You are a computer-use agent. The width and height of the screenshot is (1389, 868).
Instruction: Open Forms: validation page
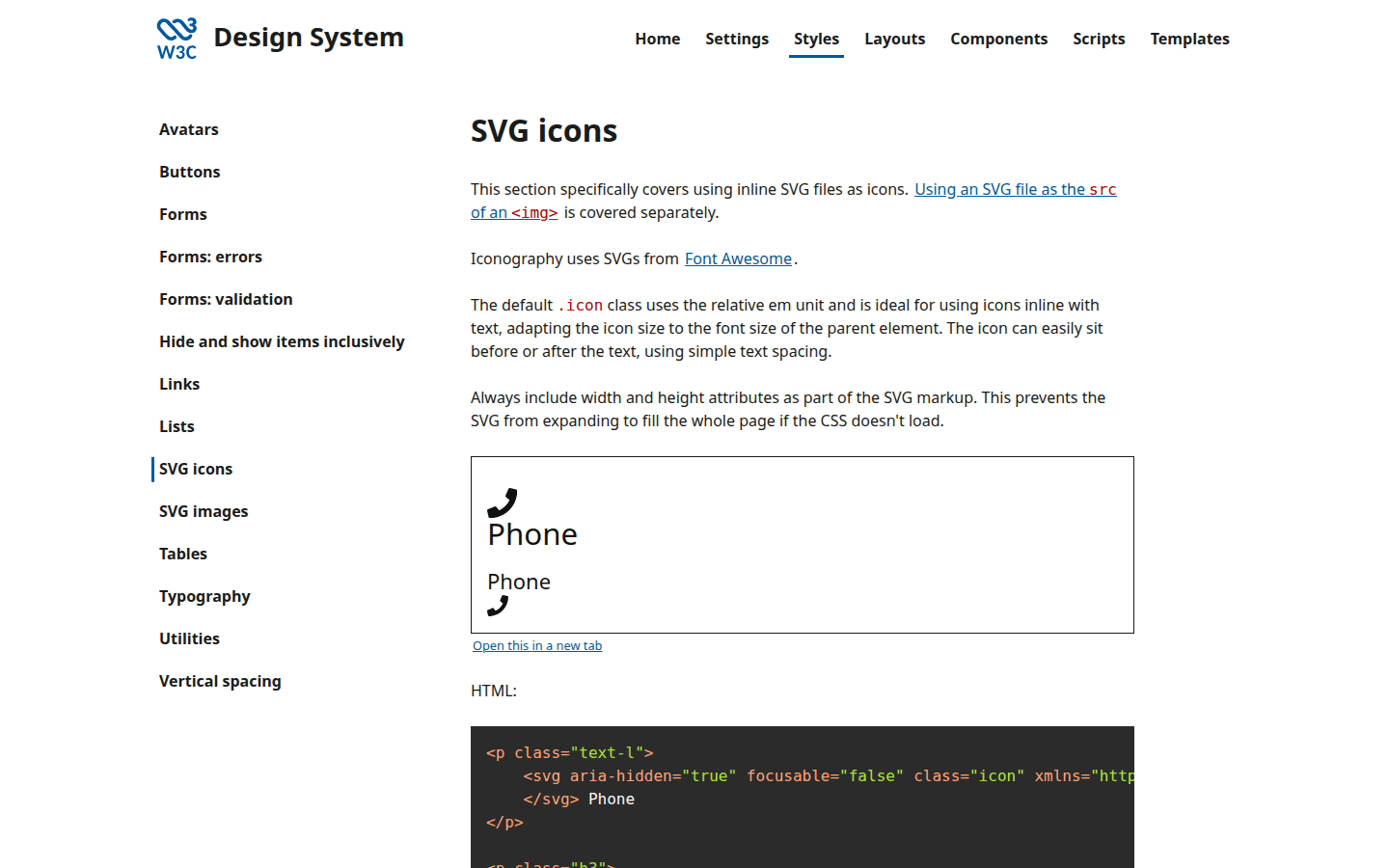(226, 299)
